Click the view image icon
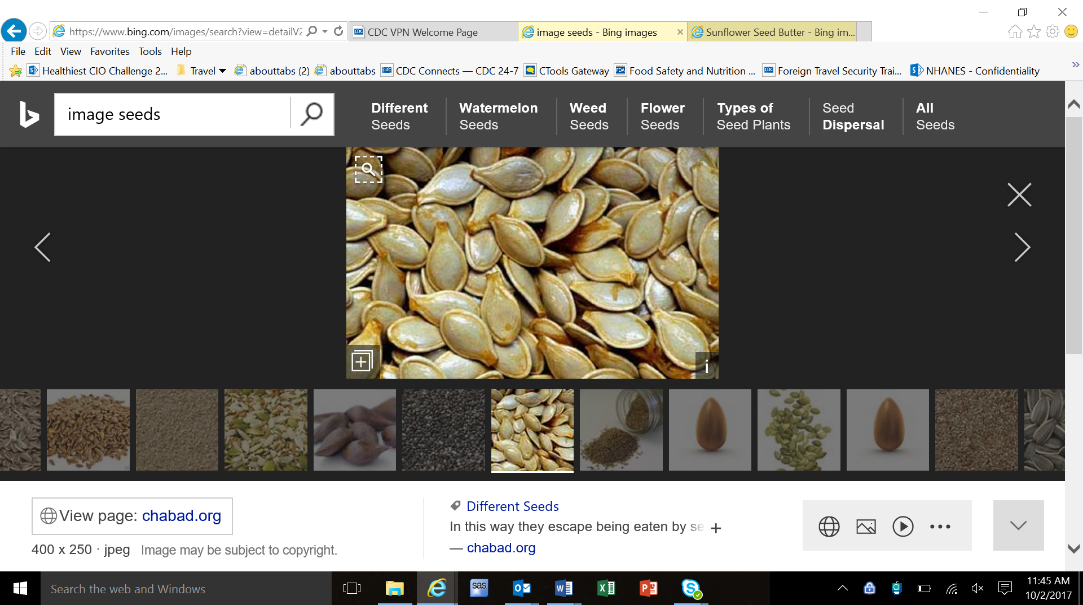 tap(866, 526)
